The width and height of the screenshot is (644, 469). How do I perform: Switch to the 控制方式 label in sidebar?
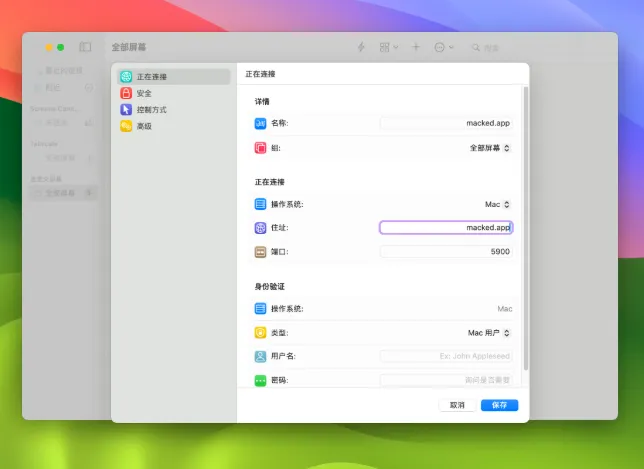pyautogui.click(x=152, y=110)
